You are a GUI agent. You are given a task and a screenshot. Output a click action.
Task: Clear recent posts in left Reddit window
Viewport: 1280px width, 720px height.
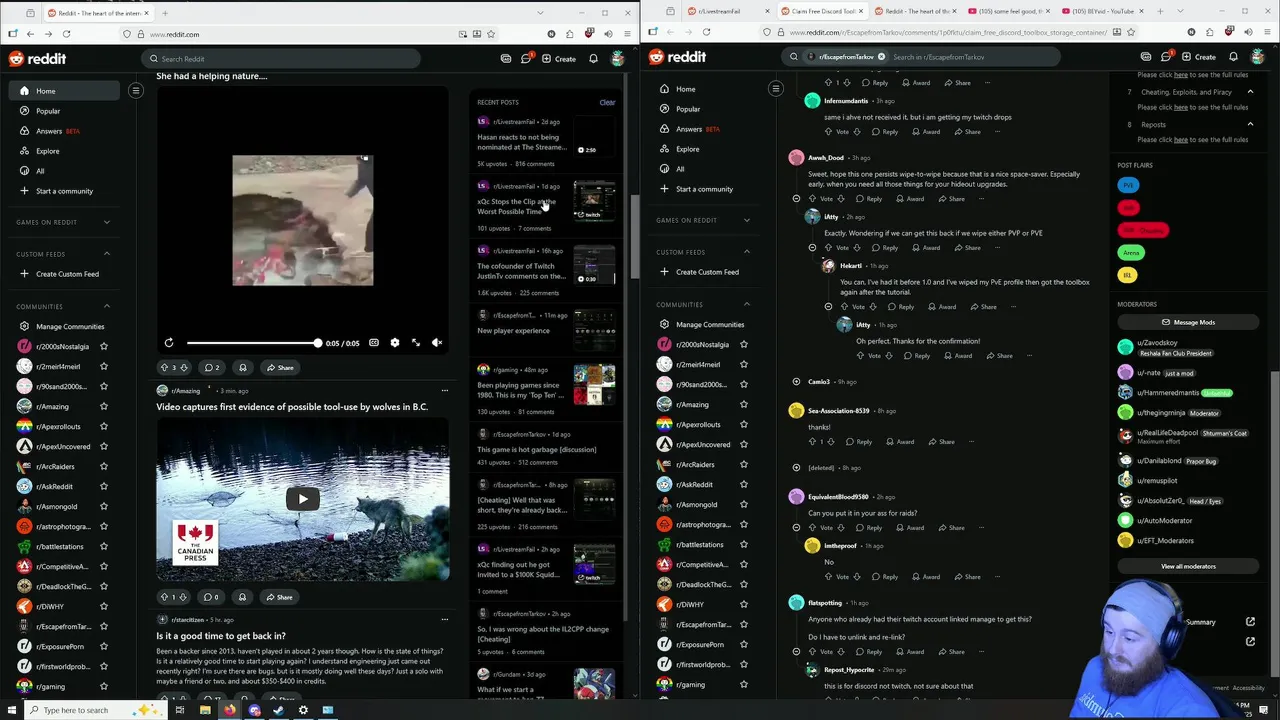pos(607,102)
